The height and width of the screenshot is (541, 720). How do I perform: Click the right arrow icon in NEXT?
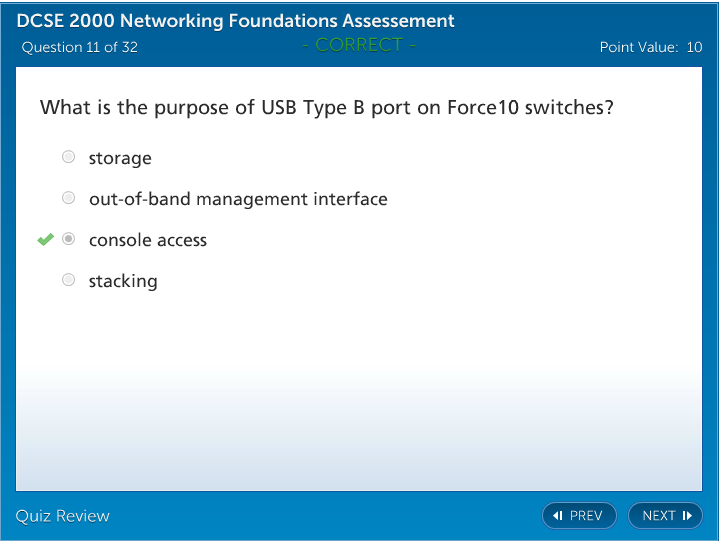tap(687, 516)
